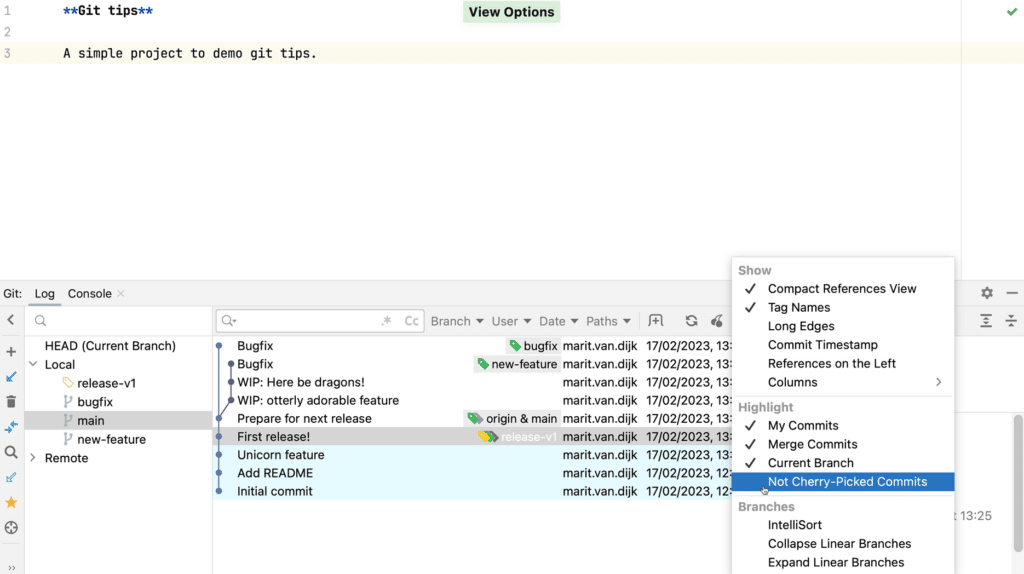Image resolution: width=1024 pixels, height=574 pixels.
Task: Click the compare/fetch arrows icon in the sidebar
Action: tap(11, 427)
